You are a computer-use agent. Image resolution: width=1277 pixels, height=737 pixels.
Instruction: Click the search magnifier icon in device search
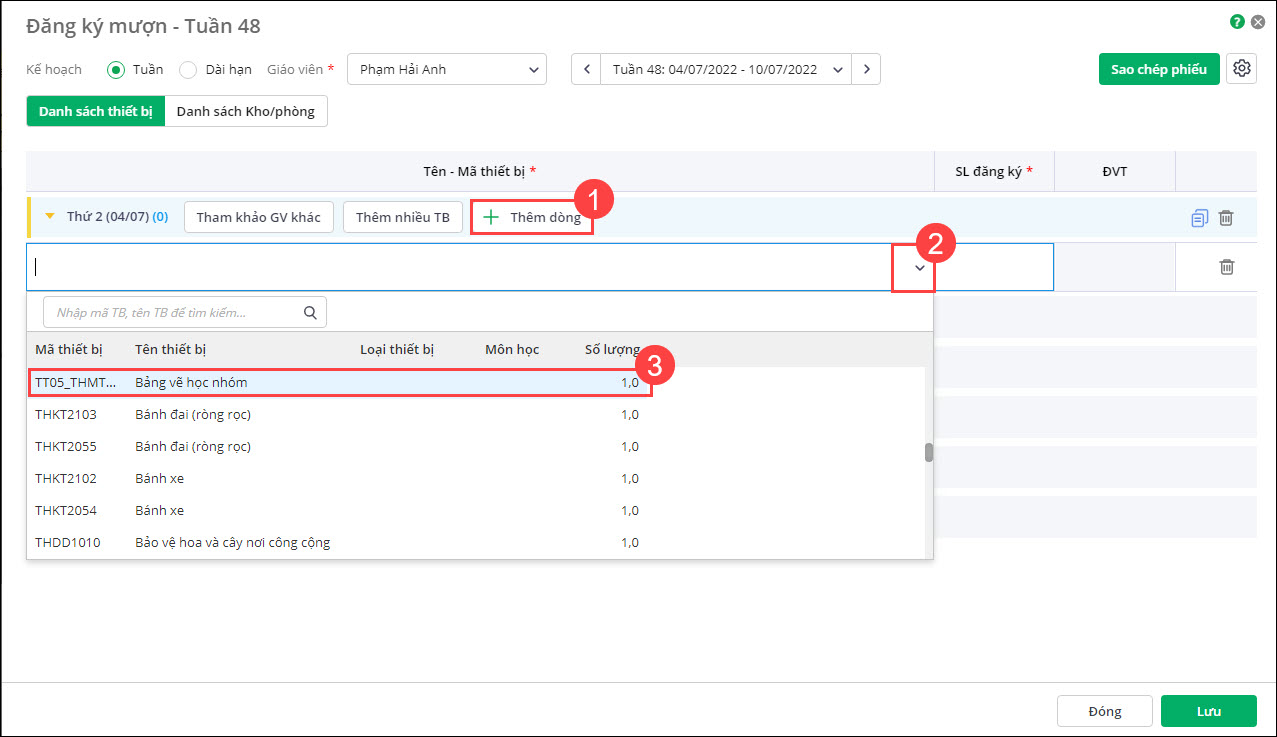311,313
